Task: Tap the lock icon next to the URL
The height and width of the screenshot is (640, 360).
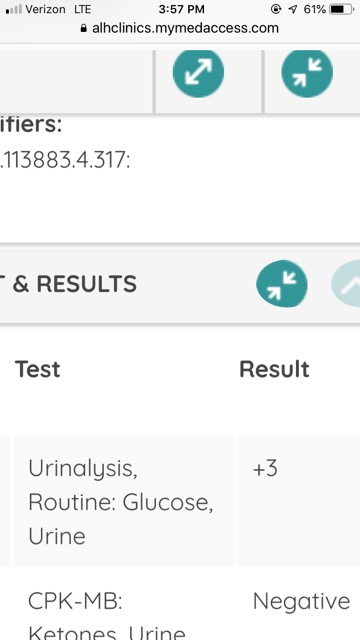Action: pyautogui.click(x=84, y=28)
